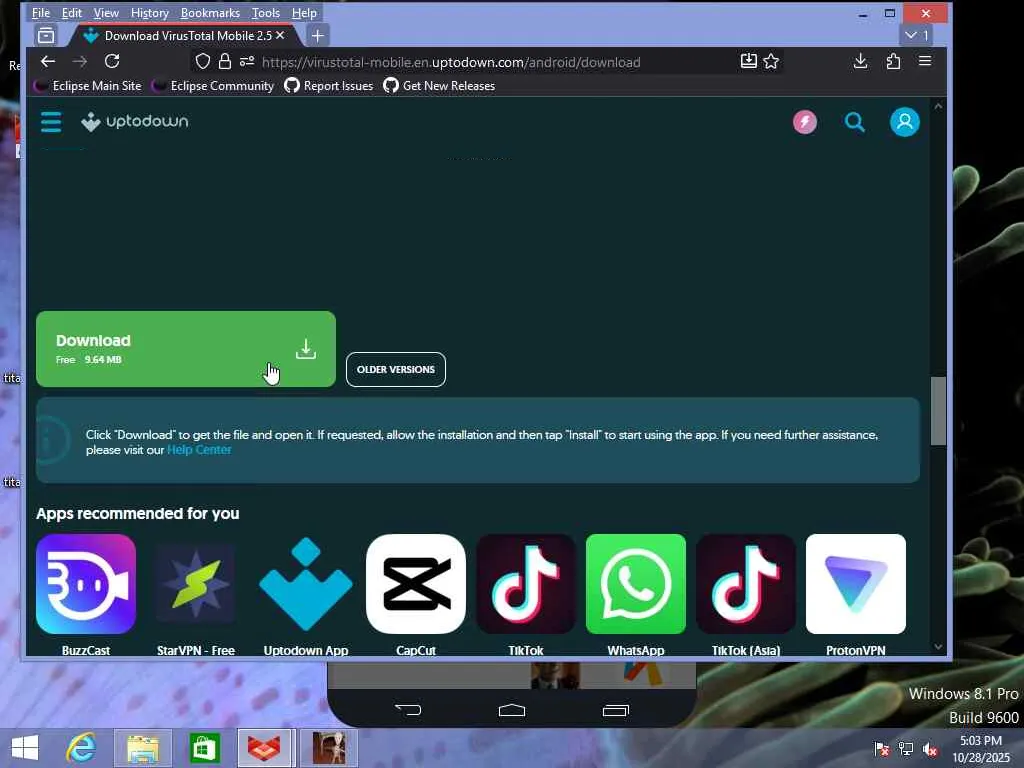Open the File menu
1024x768 pixels.
(x=40, y=13)
